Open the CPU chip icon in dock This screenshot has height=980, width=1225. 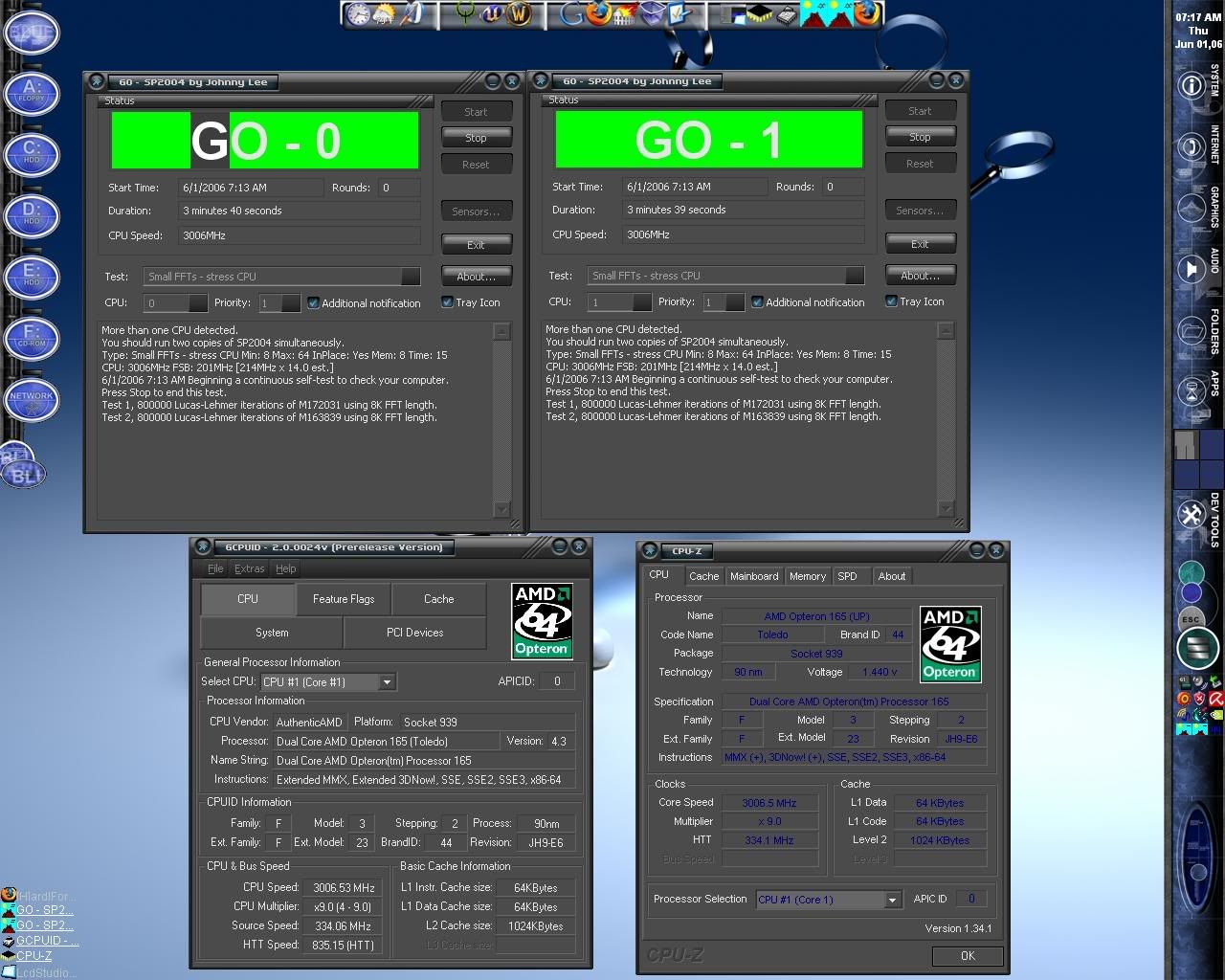pyautogui.click(x=760, y=14)
